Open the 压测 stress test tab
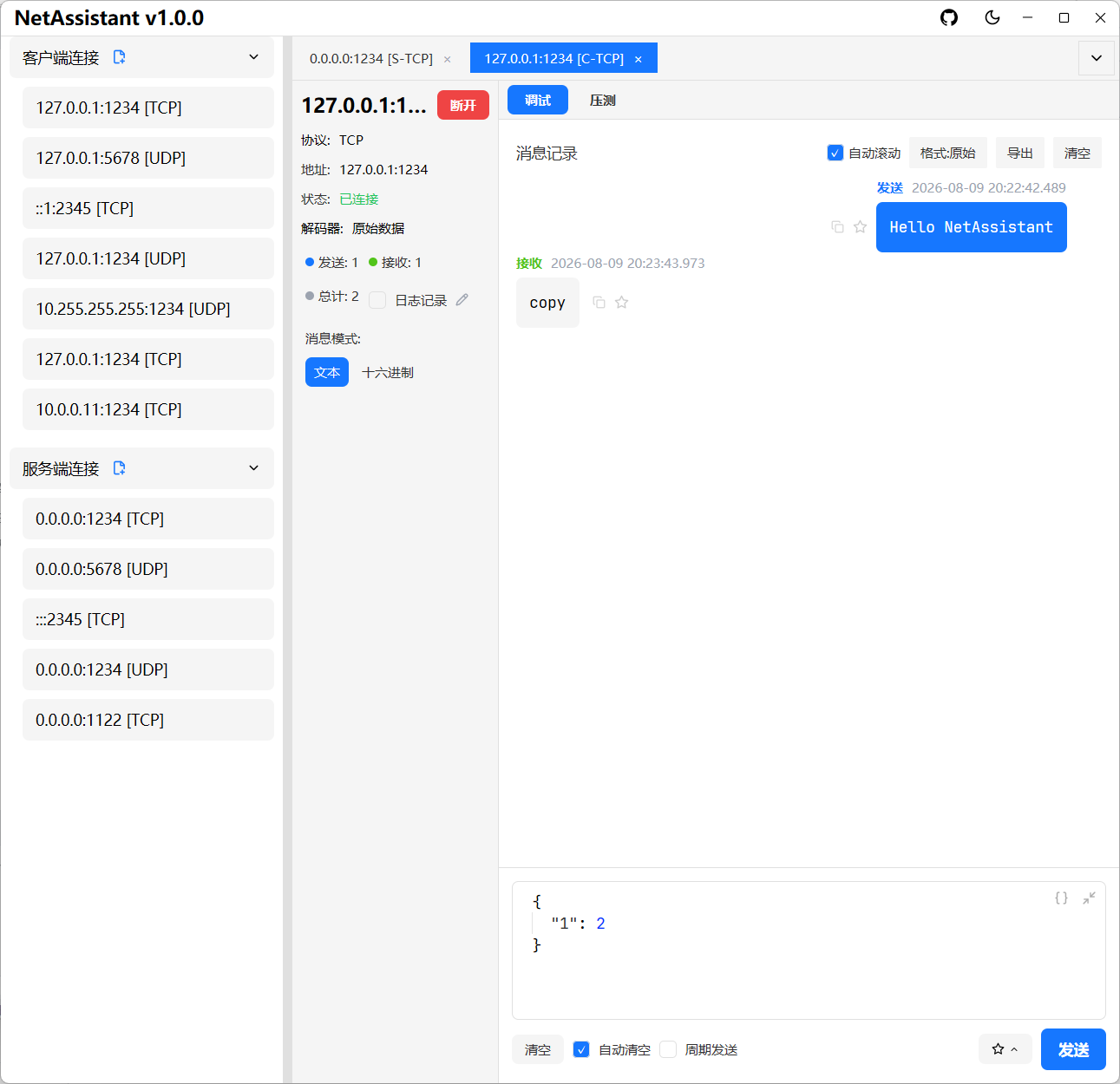Viewport: 1120px width, 1084px height. [x=603, y=101]
